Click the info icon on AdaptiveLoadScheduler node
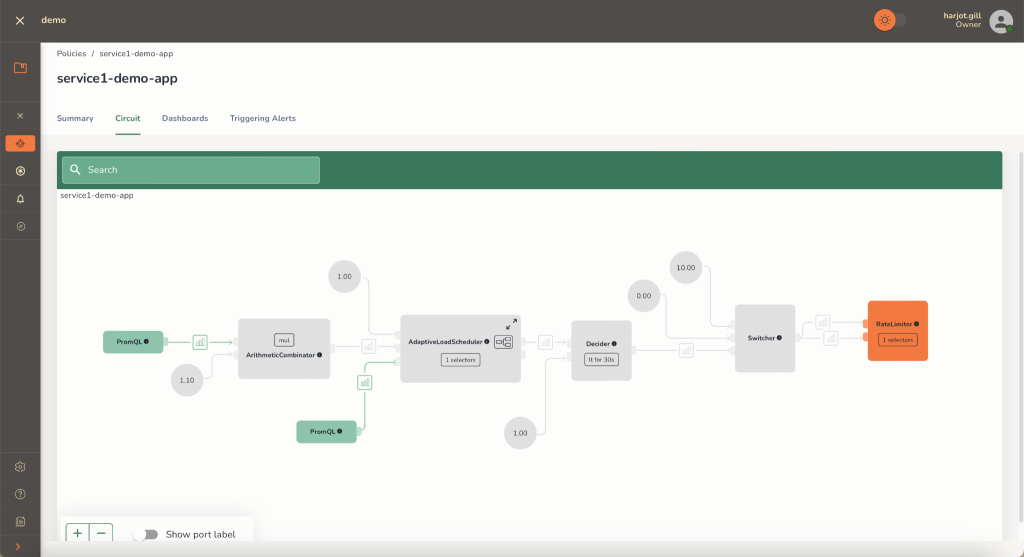 click(487, 342)
